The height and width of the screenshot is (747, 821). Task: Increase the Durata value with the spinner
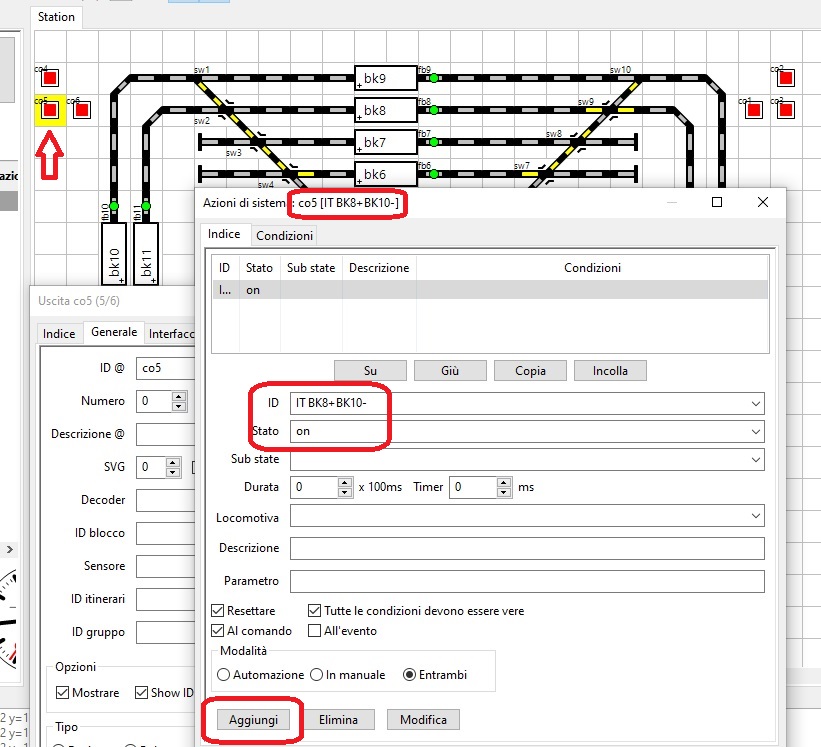pos(345,482)
